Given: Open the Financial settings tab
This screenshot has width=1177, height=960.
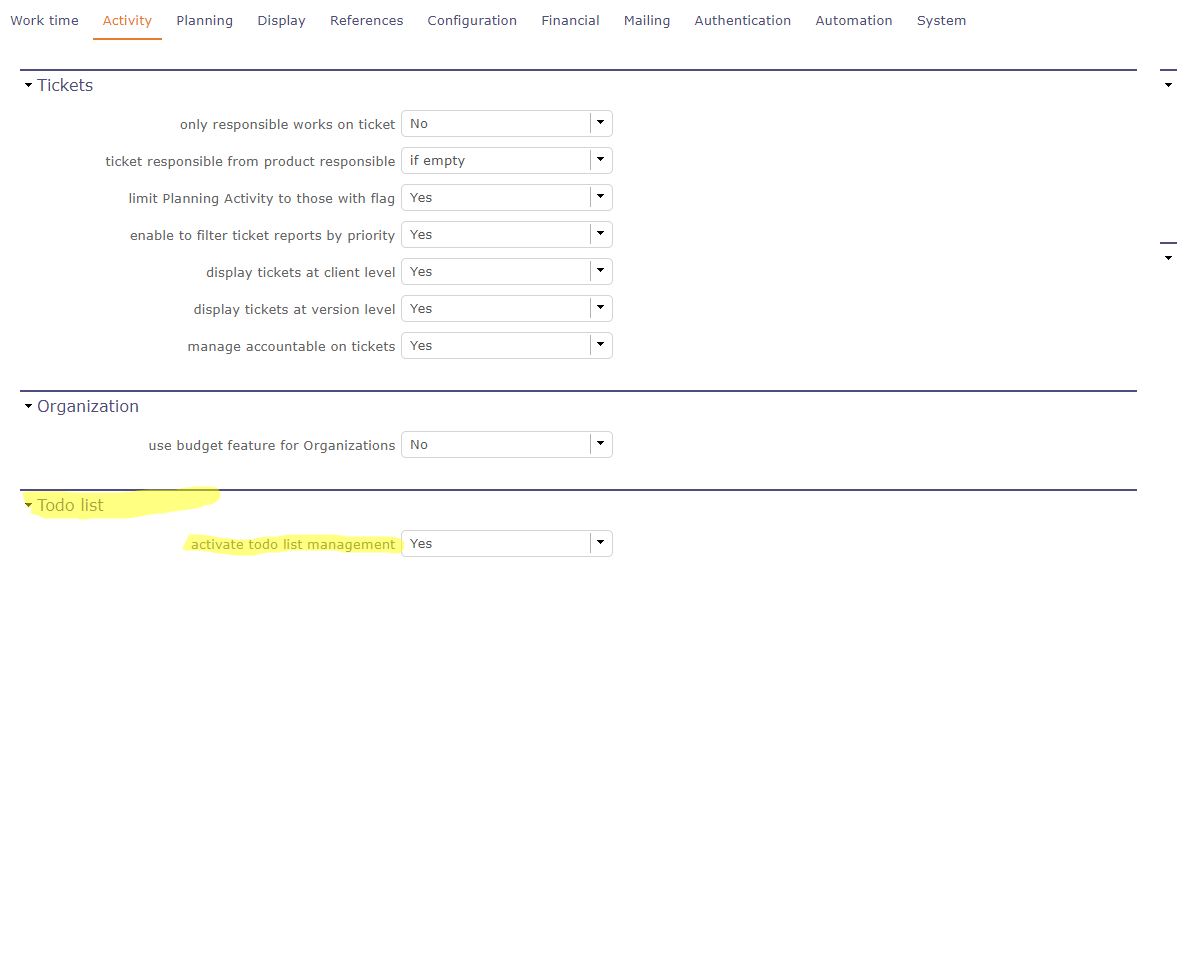Looking at the screenshot, I should 570,21.
